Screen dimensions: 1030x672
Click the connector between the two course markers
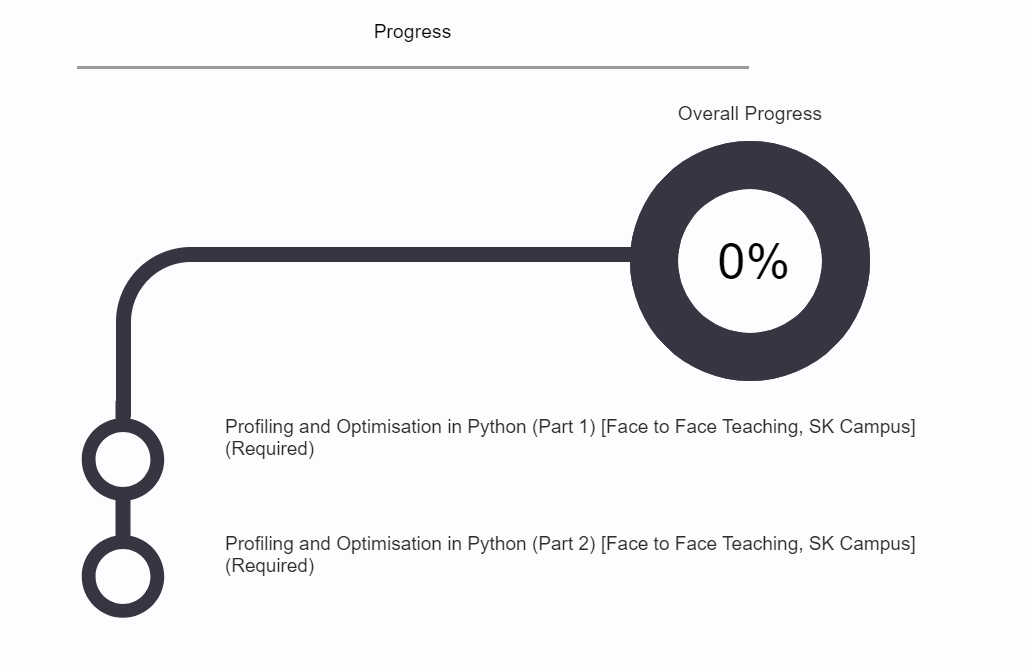pyautogui.click(x=123, y=518)
